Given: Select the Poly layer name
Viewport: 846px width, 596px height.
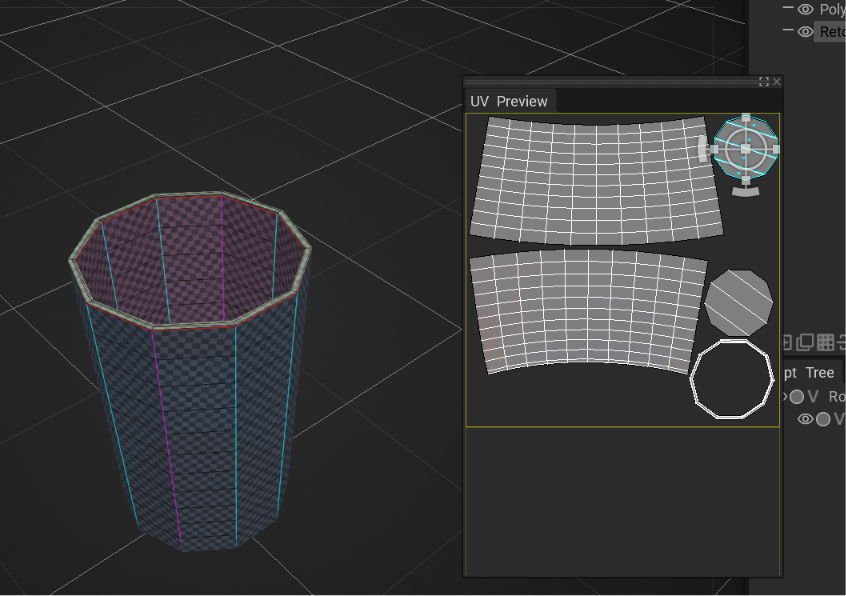Looking at the screenshot, I should [x=832, y=9].
